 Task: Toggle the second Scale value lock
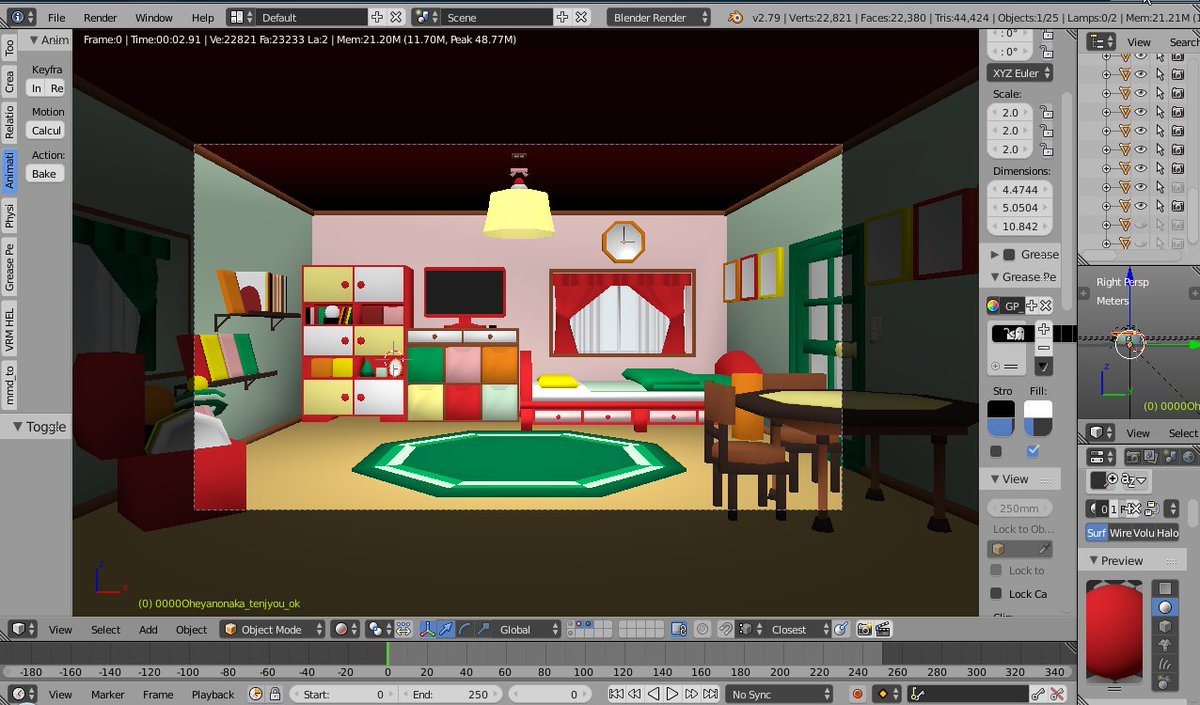(1046, 131)
